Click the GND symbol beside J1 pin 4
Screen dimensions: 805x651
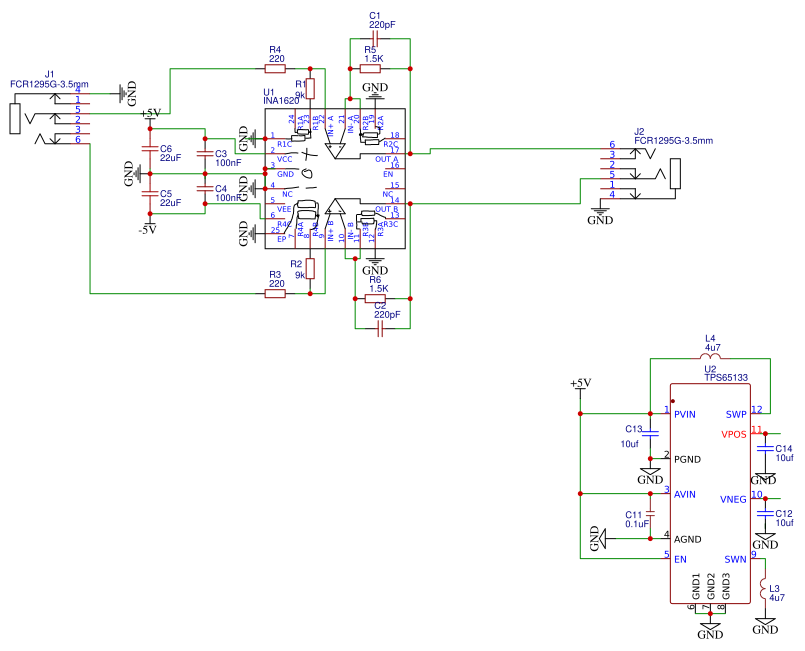point(127,93)
